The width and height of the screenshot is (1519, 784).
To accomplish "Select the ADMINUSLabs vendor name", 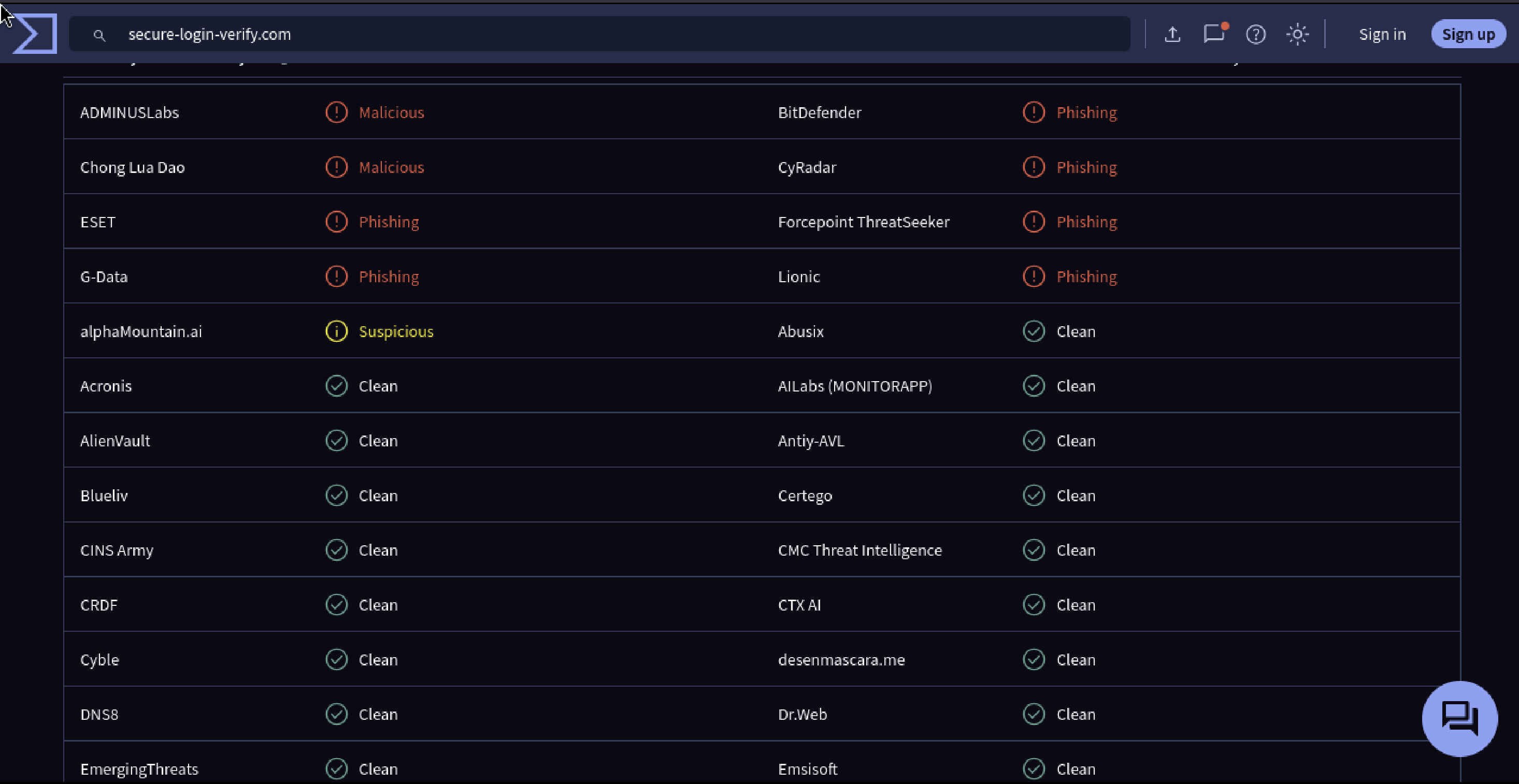I will click(130, 112).
